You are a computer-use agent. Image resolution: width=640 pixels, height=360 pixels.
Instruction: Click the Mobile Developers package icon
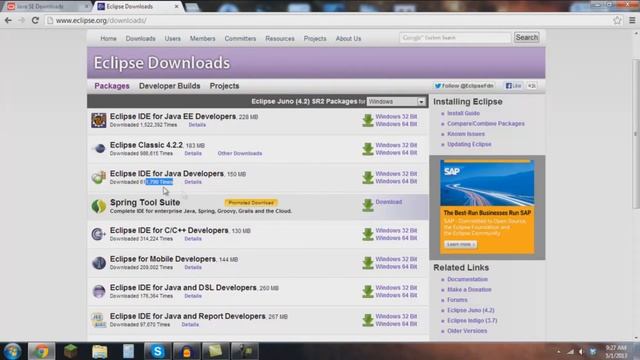tap(99, 263)
